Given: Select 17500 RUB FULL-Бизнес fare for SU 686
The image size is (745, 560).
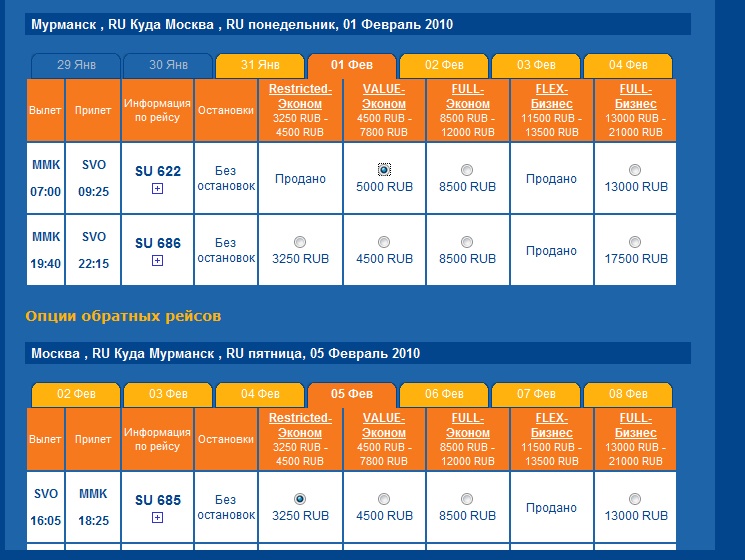Looking at the screenshot, I should (x=635, y=242).
